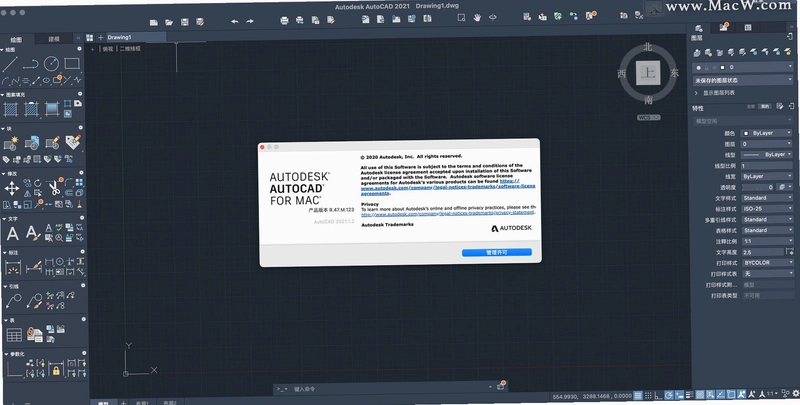Open the Autodesk privacy statement link
Image resolution: width=800 pixels, height=405 pixels.
pos(448,214)
